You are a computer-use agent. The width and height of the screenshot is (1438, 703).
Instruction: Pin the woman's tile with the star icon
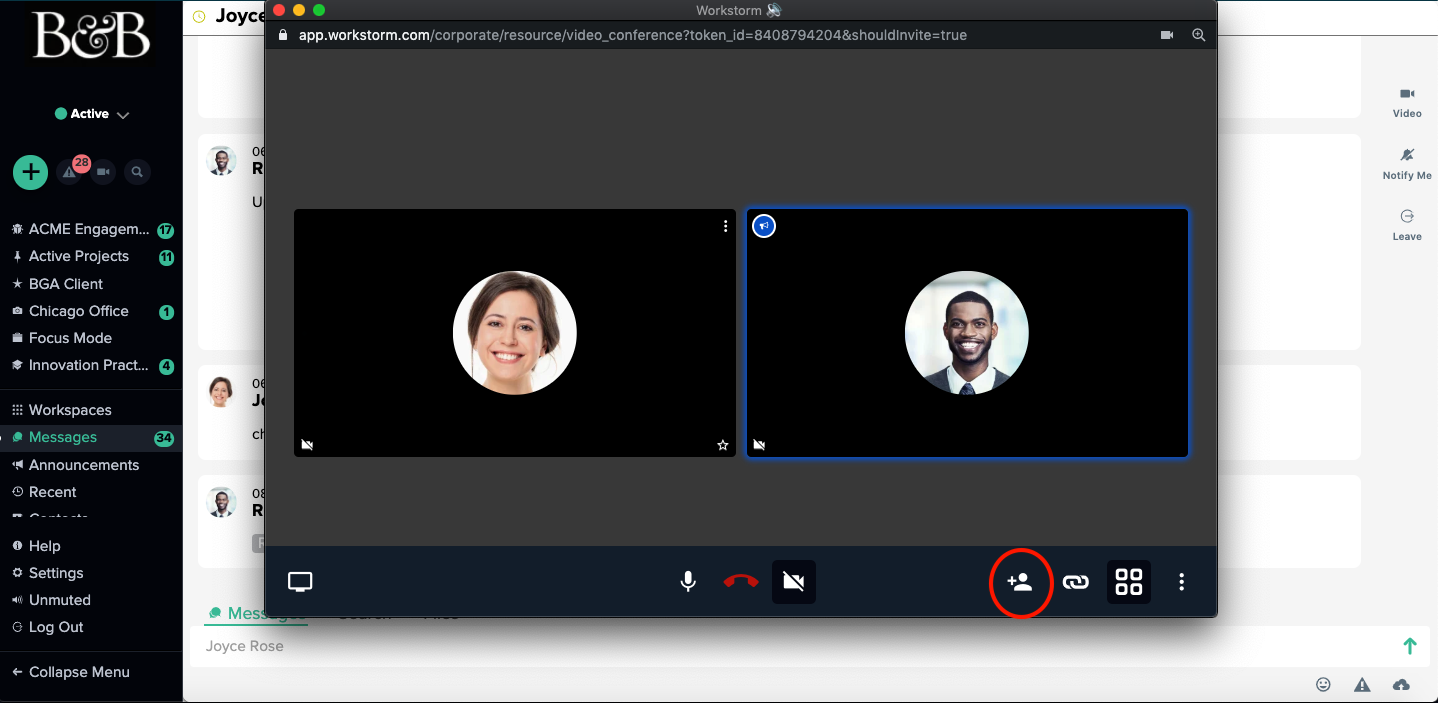[x=723, y=445]
